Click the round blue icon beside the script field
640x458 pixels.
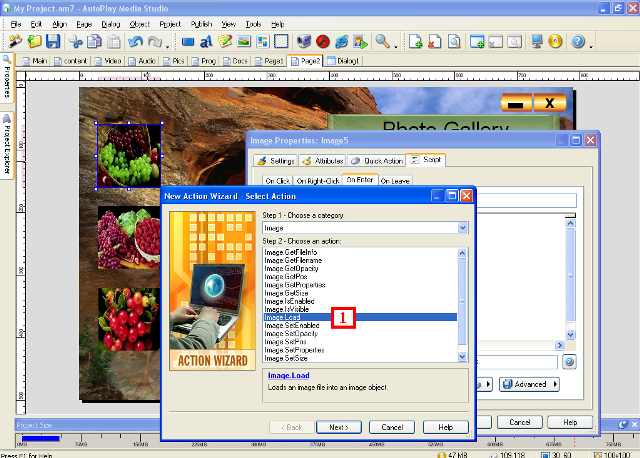click(569, 361)
